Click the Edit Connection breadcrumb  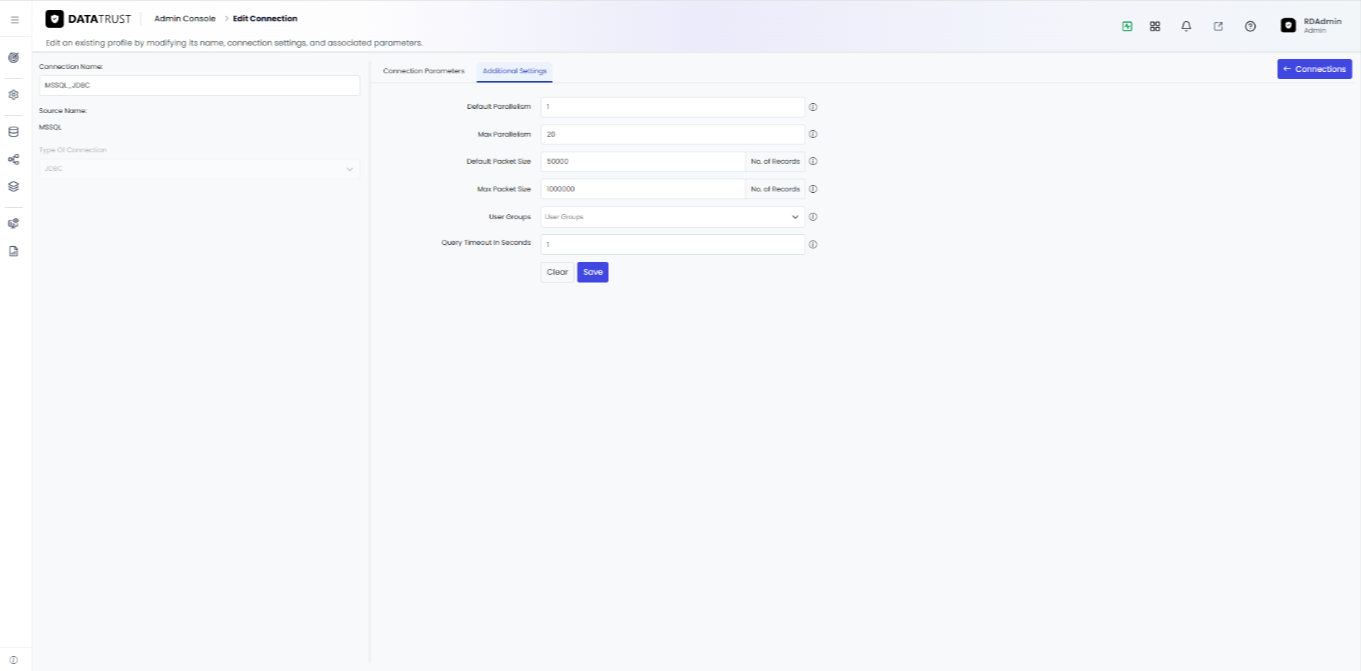[x=265, y=19]
